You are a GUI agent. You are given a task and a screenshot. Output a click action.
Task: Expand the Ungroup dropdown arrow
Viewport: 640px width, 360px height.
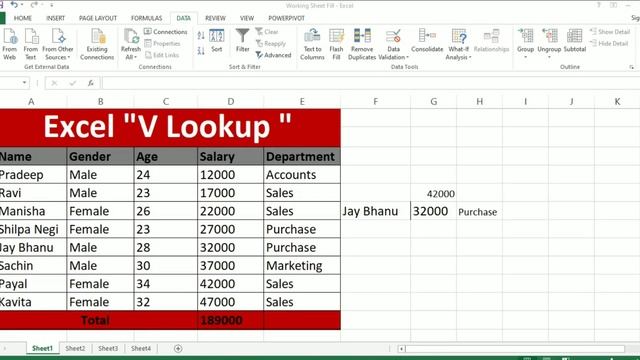pos(549,57)
